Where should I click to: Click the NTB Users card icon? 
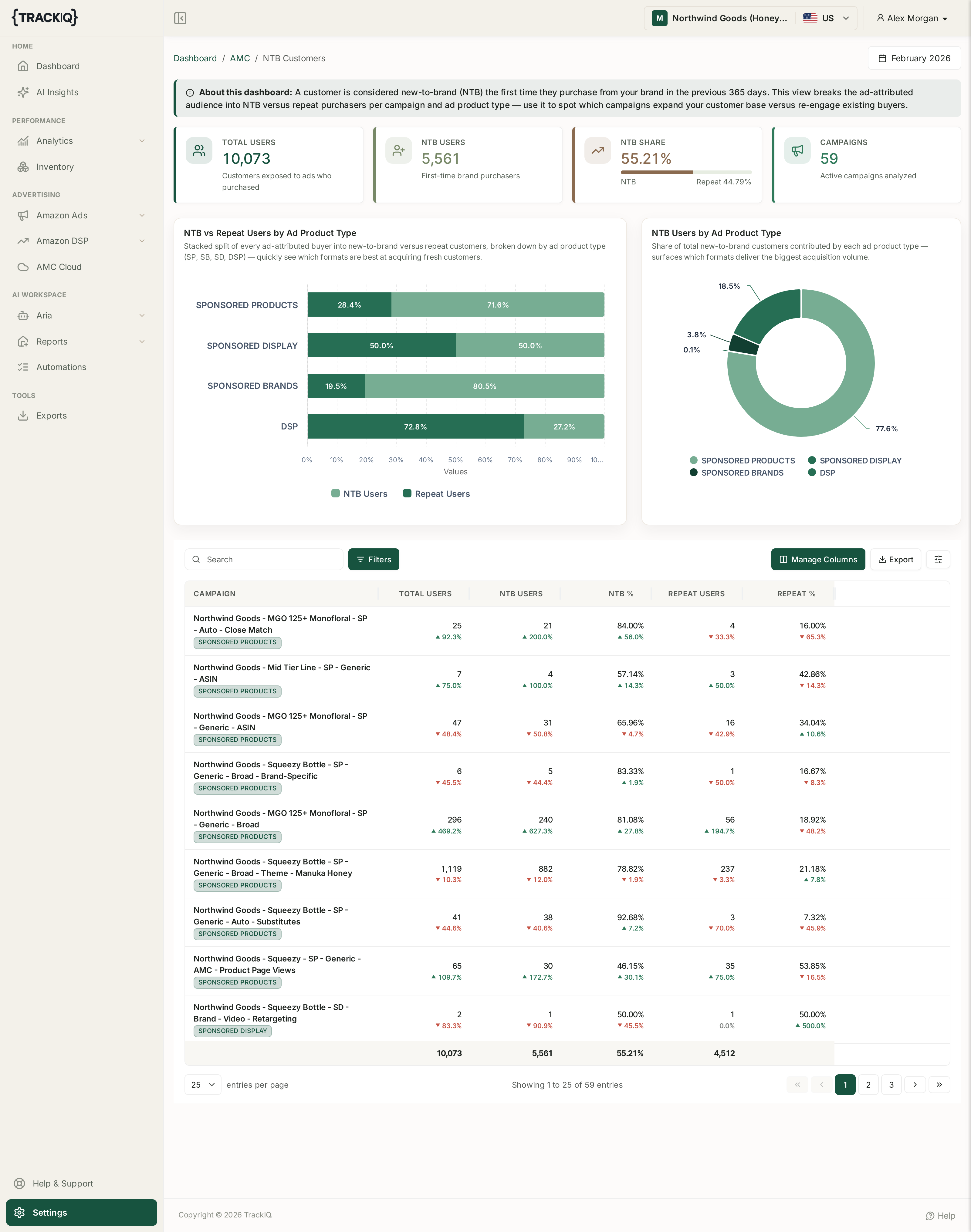[398, 151]
